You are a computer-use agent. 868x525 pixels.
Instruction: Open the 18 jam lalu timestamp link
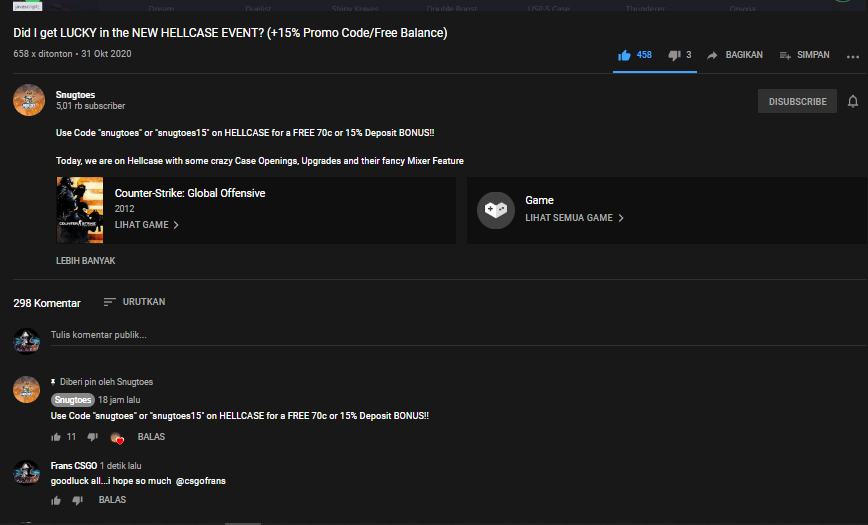tap(119, 400)
